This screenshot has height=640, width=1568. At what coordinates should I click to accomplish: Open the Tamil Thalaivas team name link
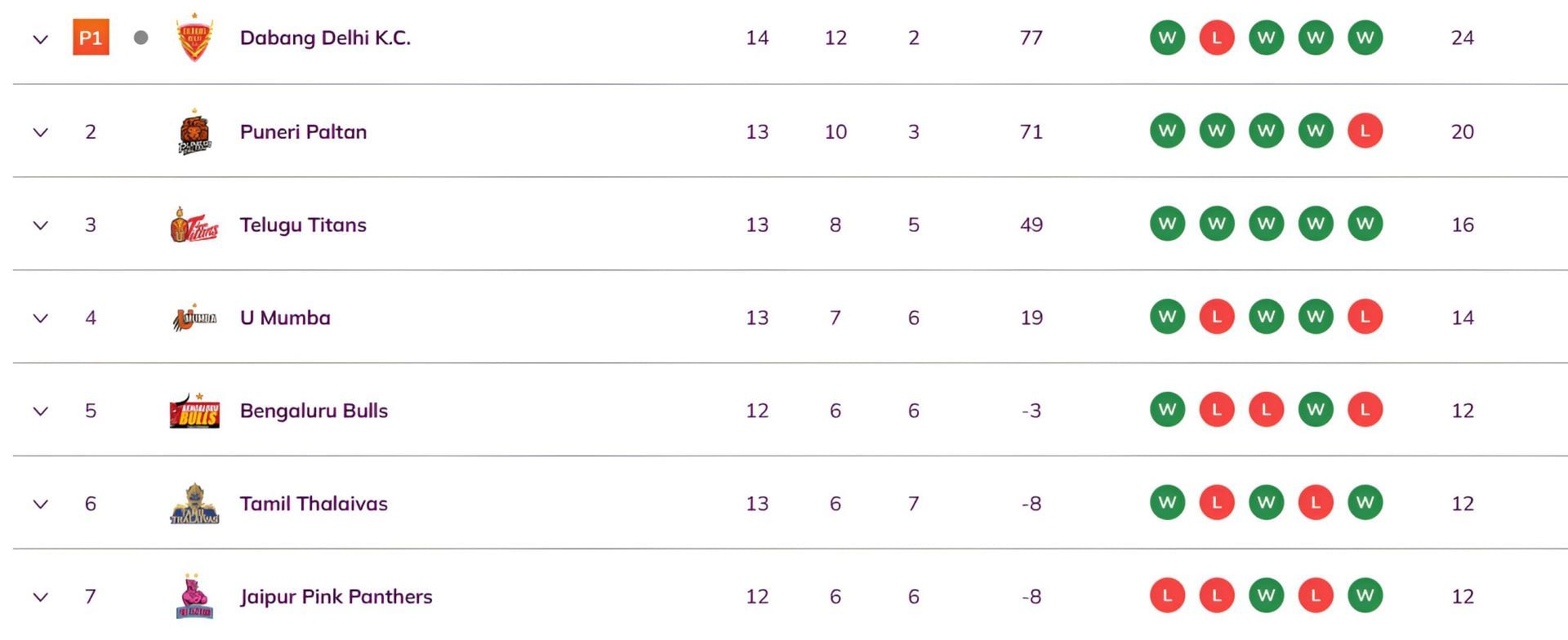[314, 504]
